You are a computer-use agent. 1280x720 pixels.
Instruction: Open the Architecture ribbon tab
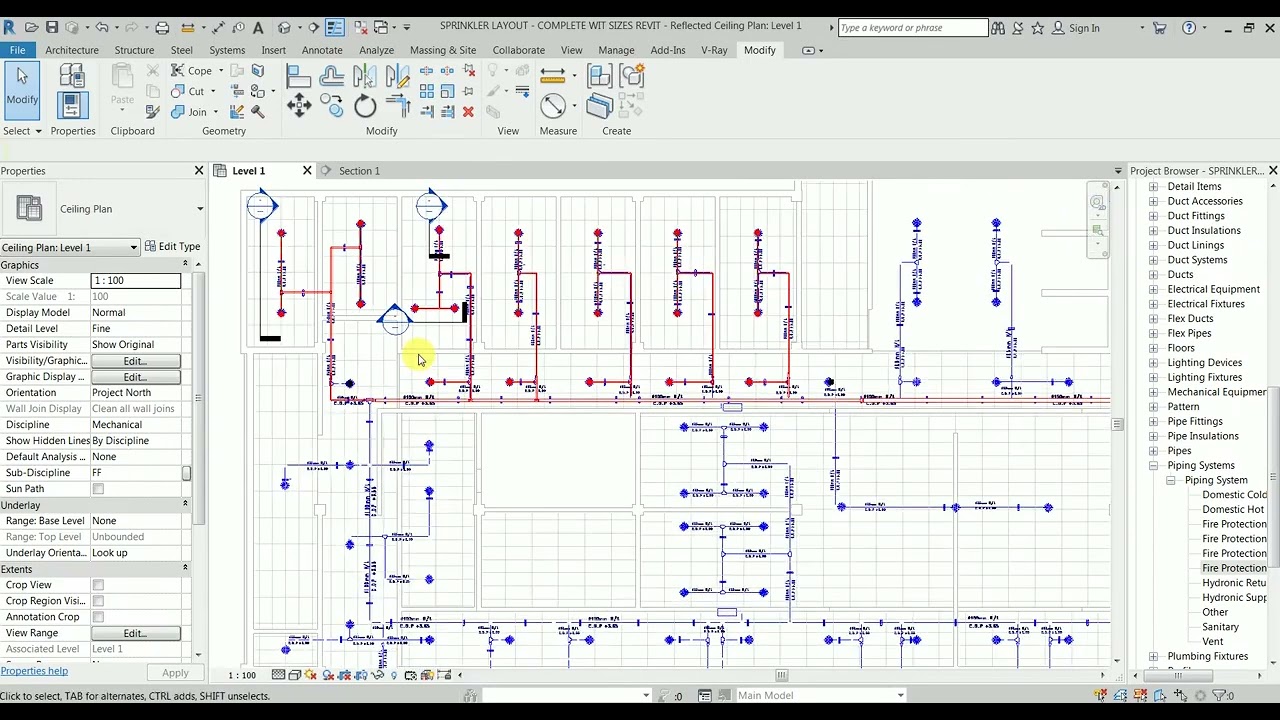(x=72, y=50)
